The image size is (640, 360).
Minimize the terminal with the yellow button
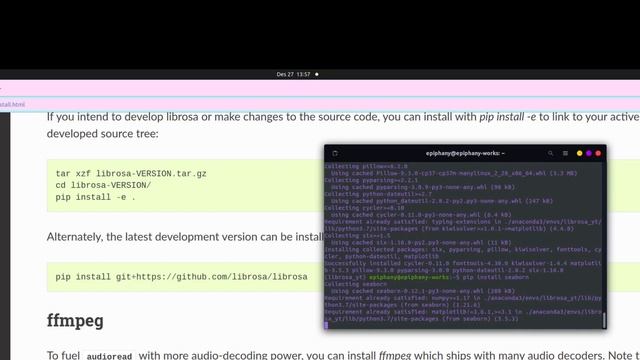(x=580, y=153)
